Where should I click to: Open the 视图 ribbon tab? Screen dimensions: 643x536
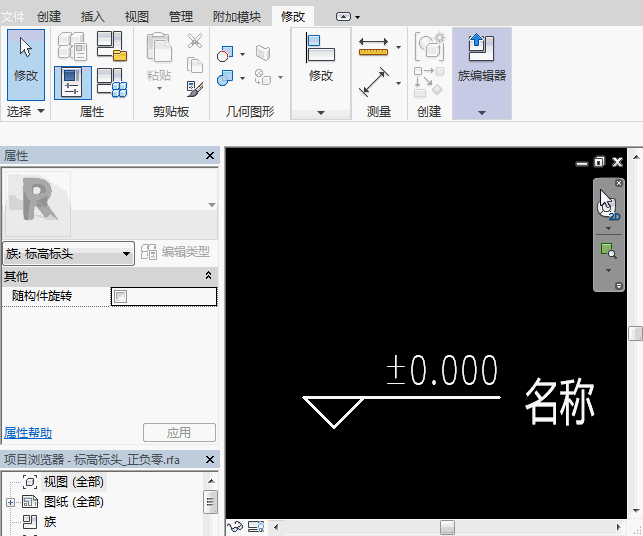click(136, 16)
